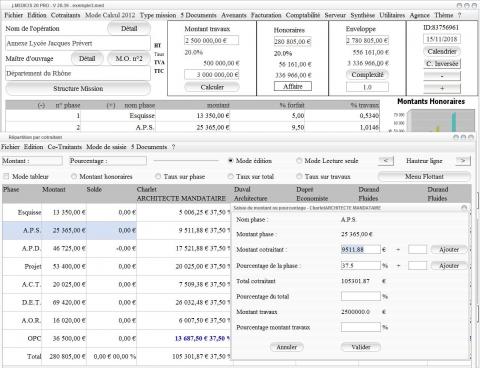Open Mode Calcul 2012 menu
Image resolution: width=480 pixels, height=368 pixels.
click(x=110, y=15)
